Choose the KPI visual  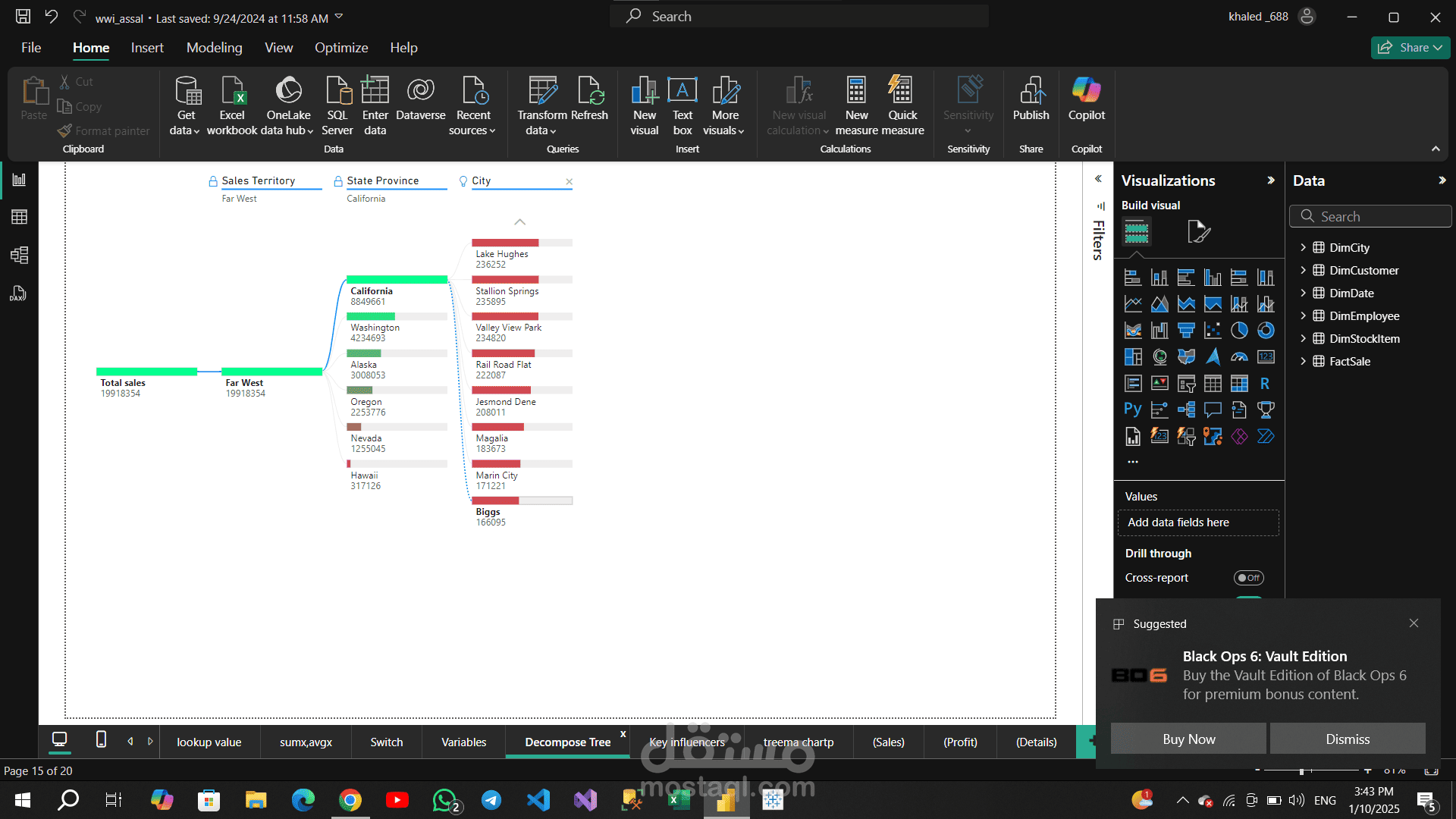click(x=1159, y=384)
